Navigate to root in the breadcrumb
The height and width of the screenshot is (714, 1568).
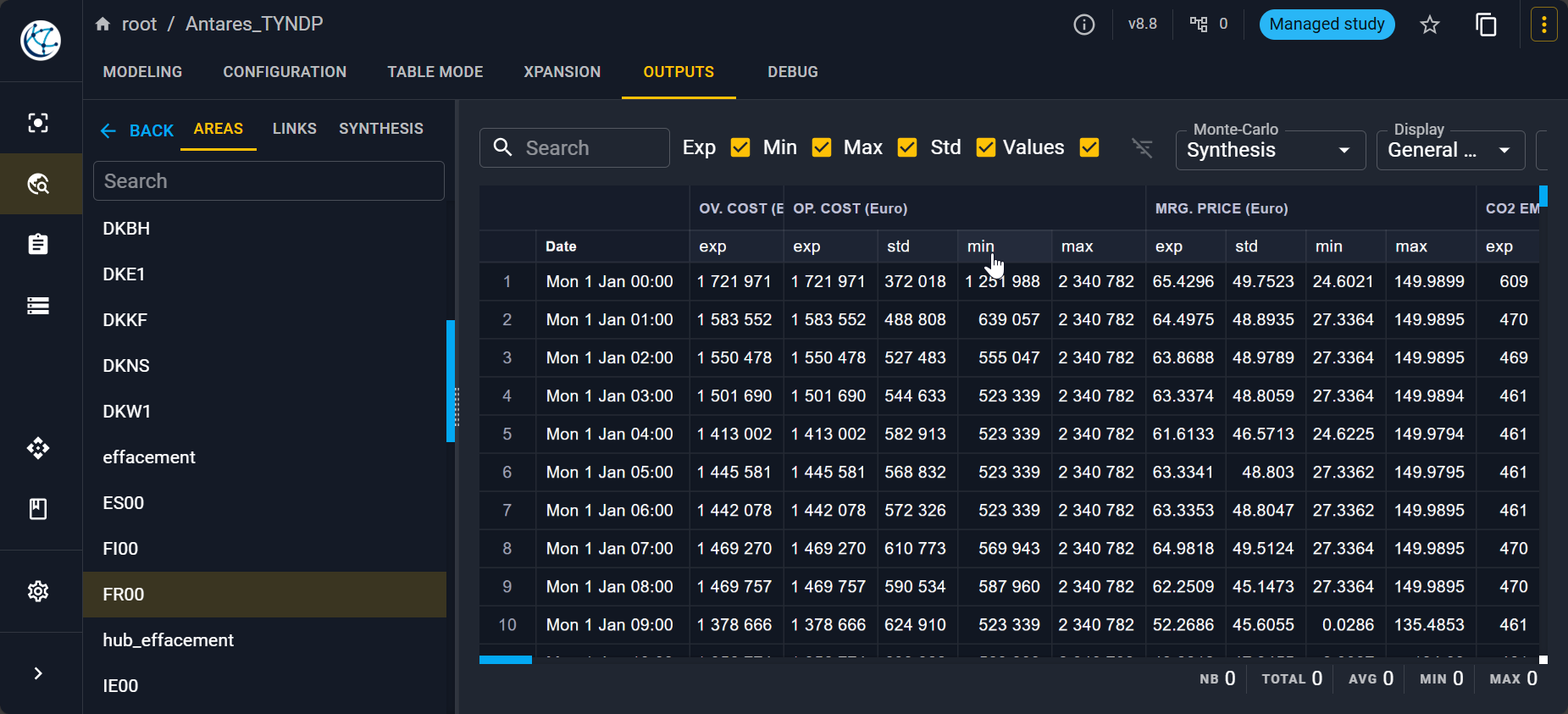(139, 24)
